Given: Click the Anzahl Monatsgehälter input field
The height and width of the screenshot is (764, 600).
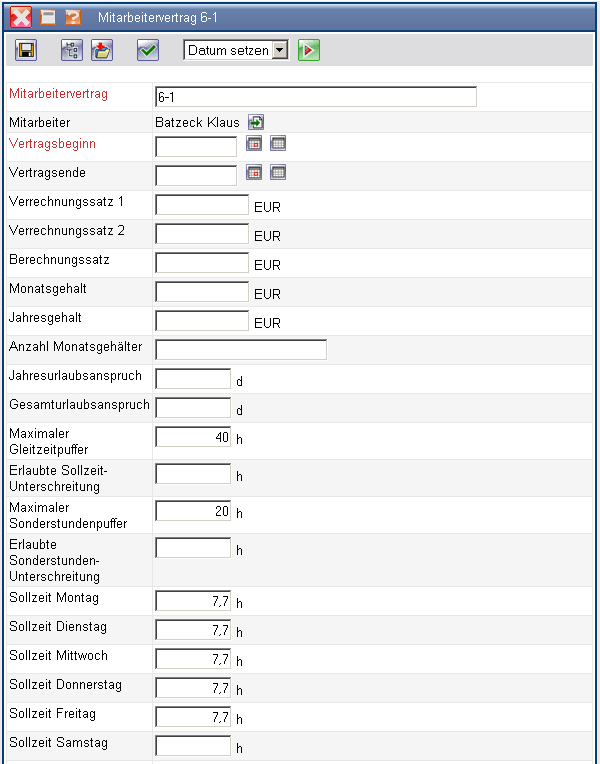Looking at the screenshot, I should point(241,350).
